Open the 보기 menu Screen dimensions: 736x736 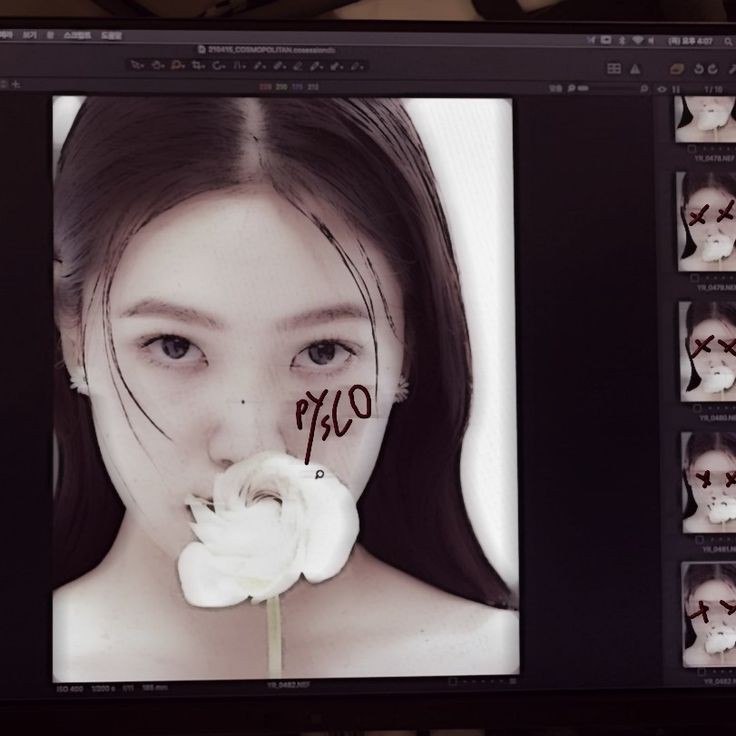point(29,35)
